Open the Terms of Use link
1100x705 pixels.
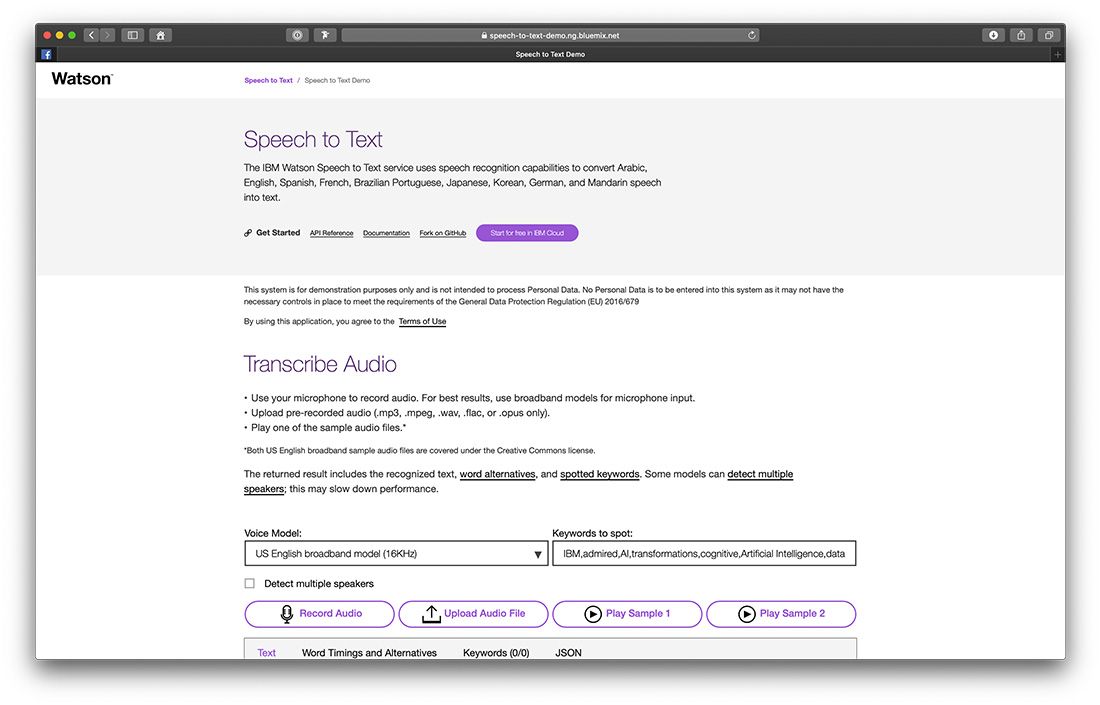422,321
